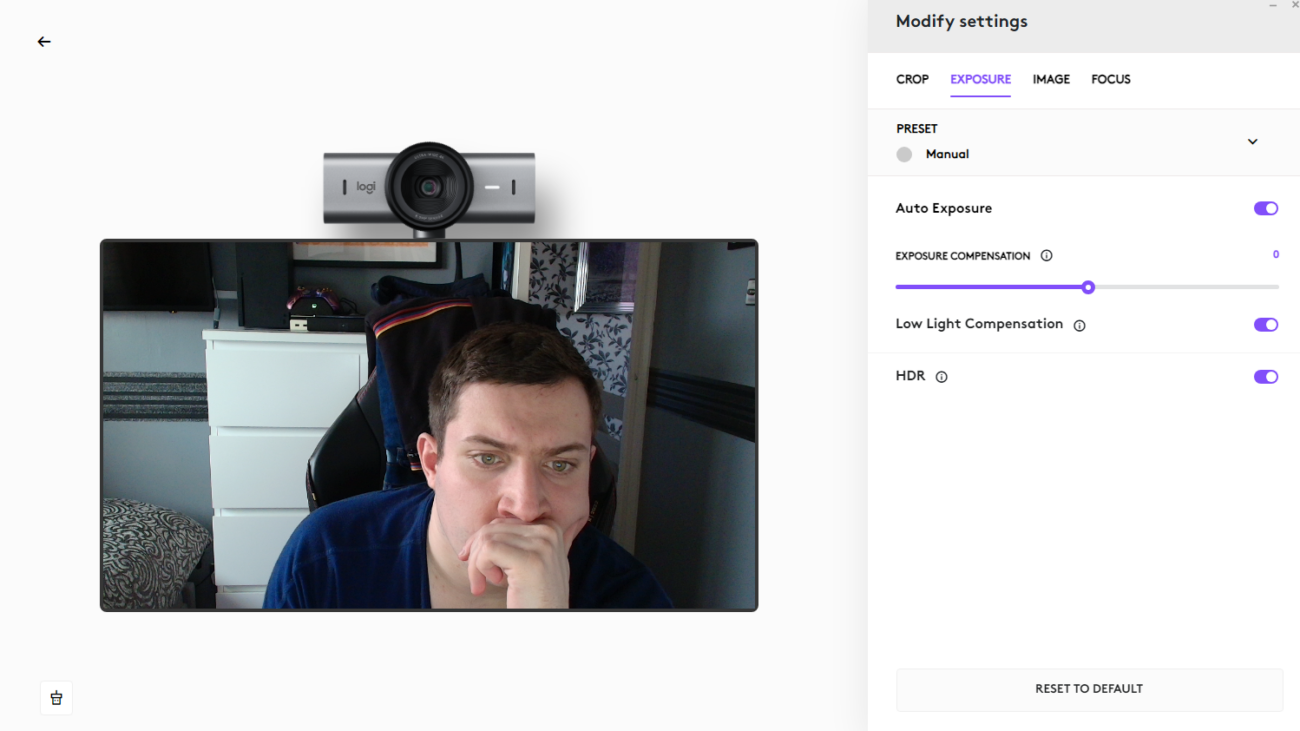The image size is (1300, 731).
Task: Open the IMAGE tab
Action: pos(1051,79)
